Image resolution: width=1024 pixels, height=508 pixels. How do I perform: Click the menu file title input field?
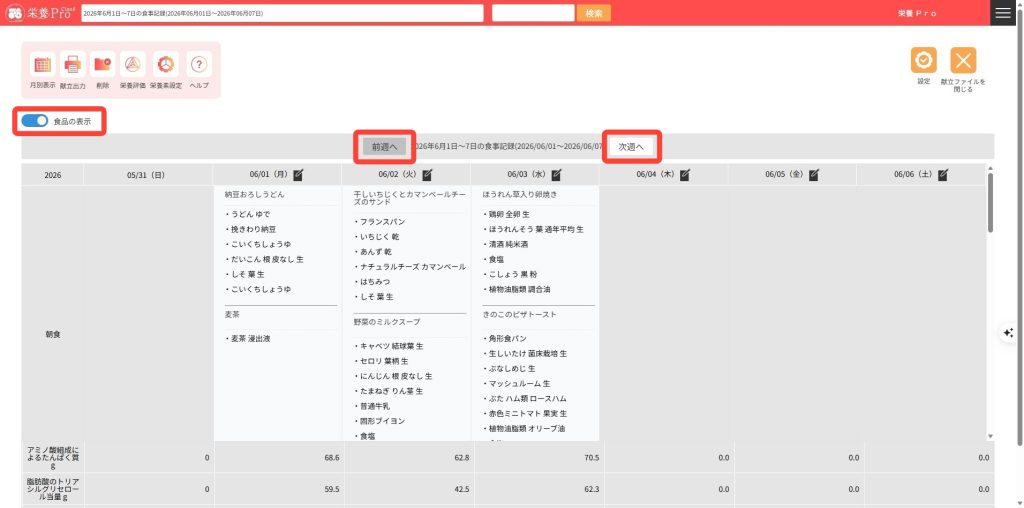click(282, 13)
